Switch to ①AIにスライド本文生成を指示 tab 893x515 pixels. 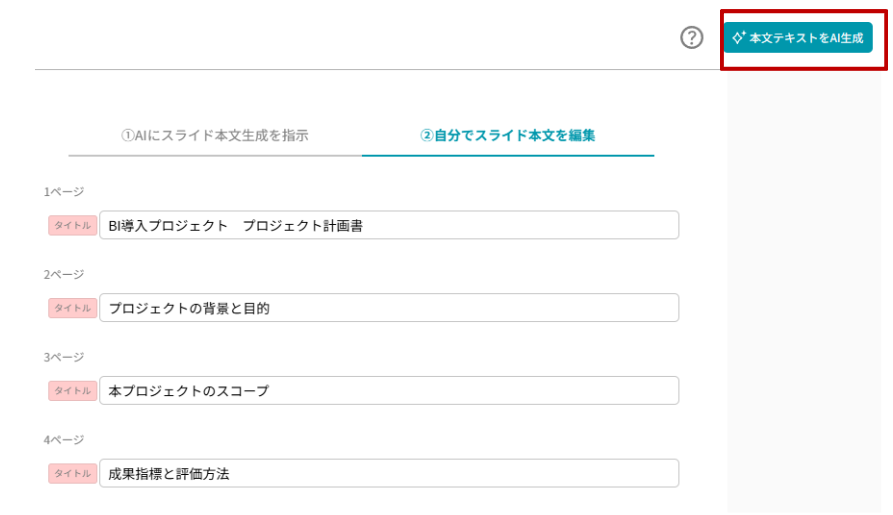click(x=214, y=135)
